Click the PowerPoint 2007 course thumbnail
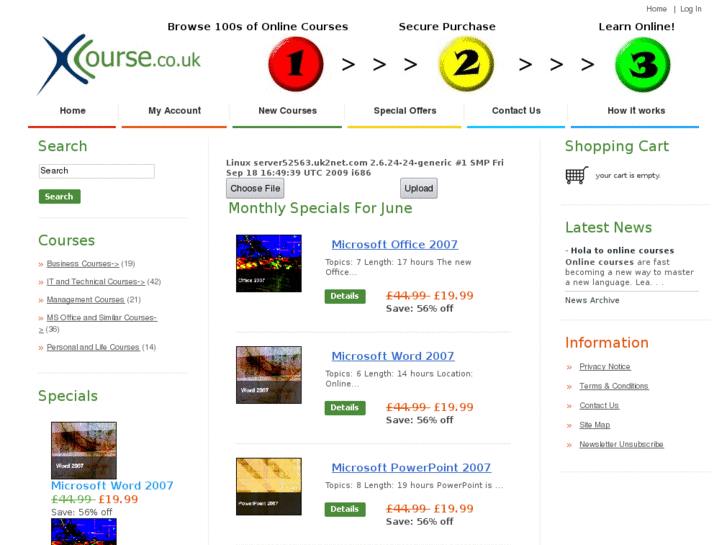727x545 pixels. (x=269, y=487)
